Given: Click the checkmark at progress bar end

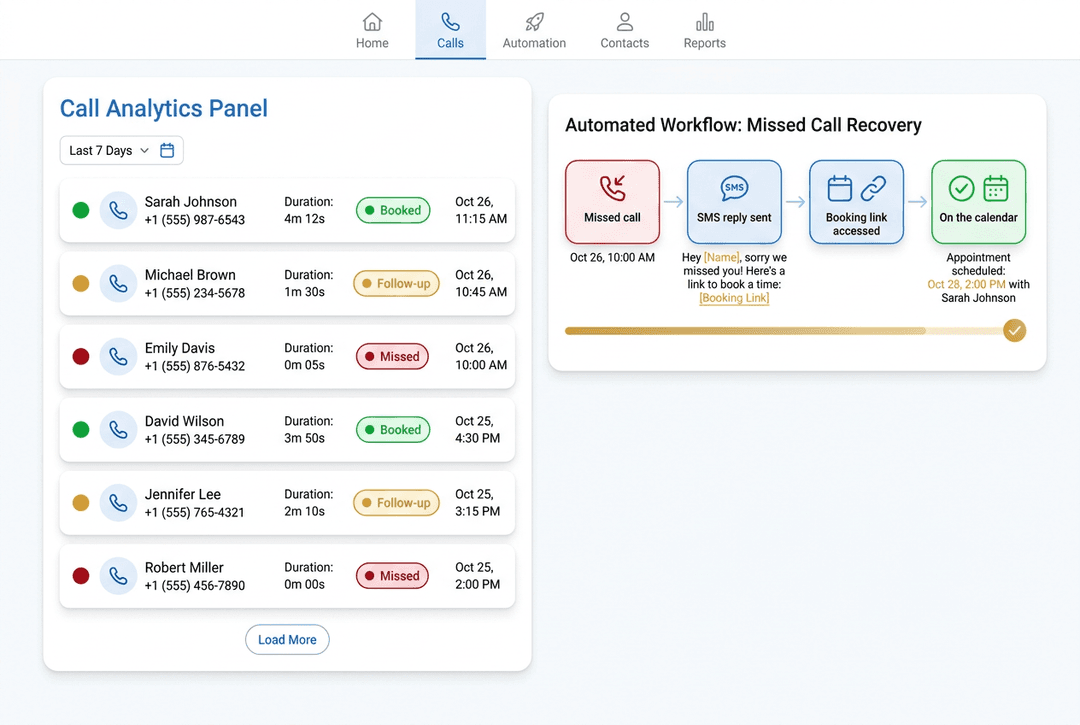Looking at the screenshot, I should tap(1015, 330).
